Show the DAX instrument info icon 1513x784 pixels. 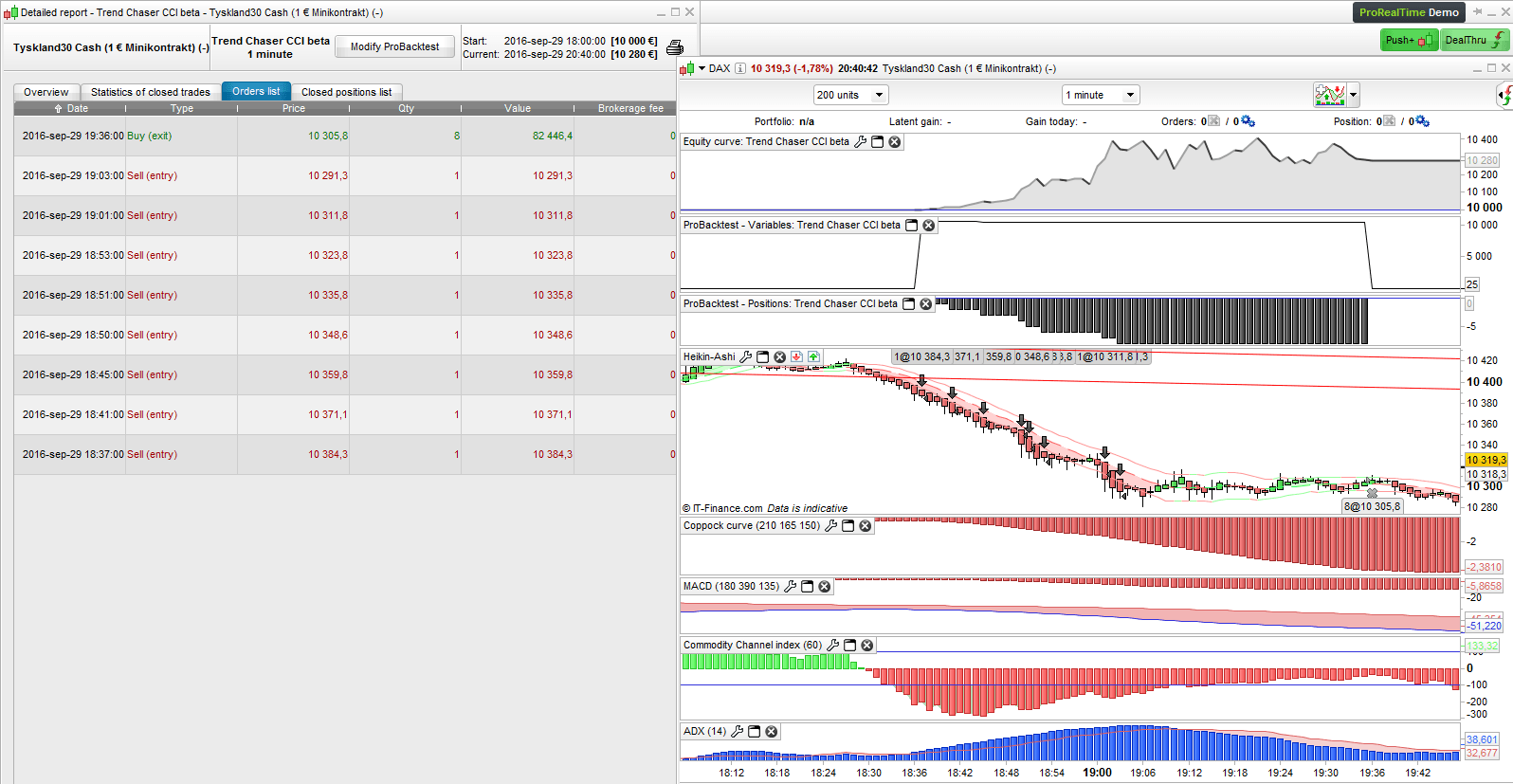coord(740,68)
